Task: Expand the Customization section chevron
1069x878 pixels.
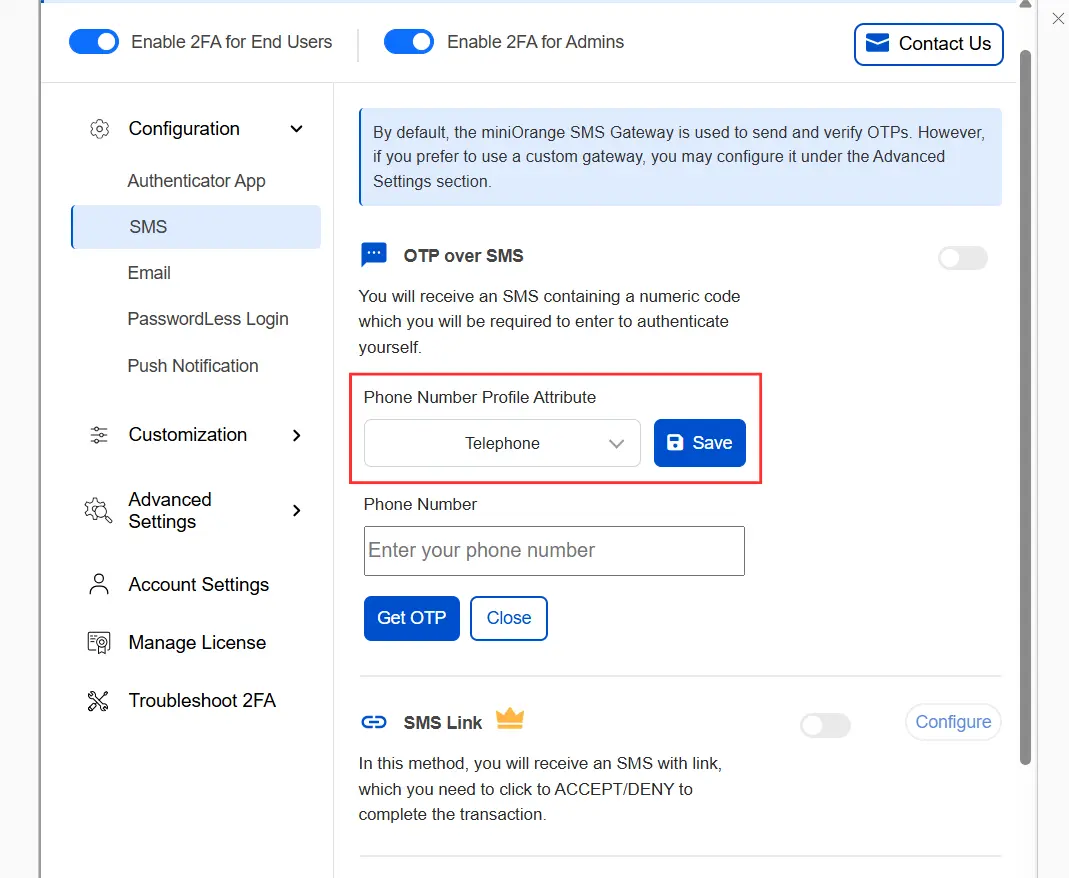Action: tap(297, 435)
